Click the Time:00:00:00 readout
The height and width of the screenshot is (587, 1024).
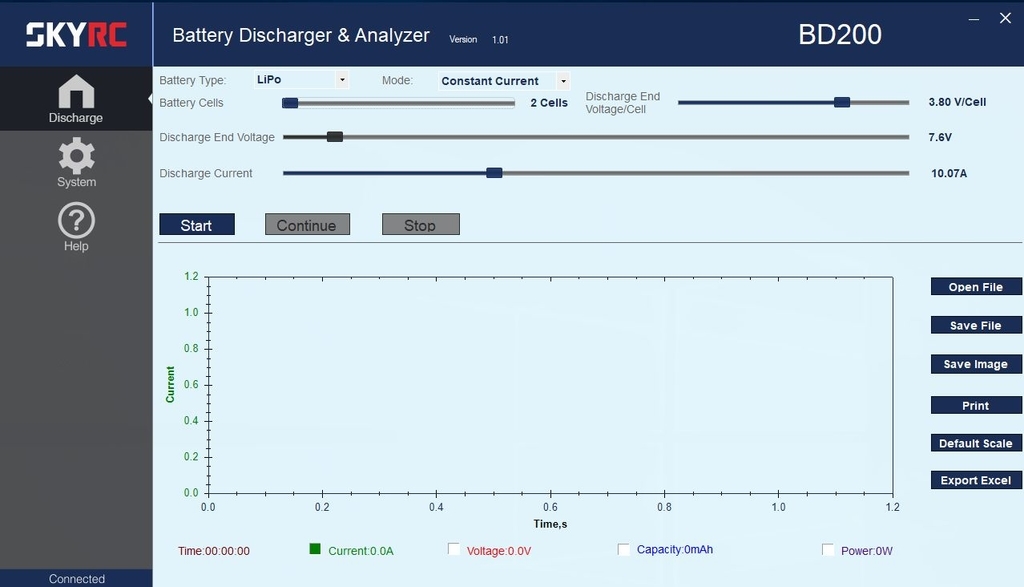point(214,551)
